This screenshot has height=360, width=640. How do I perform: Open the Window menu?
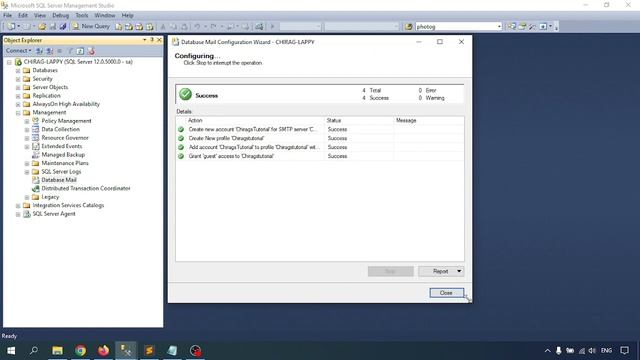[104, 15]
